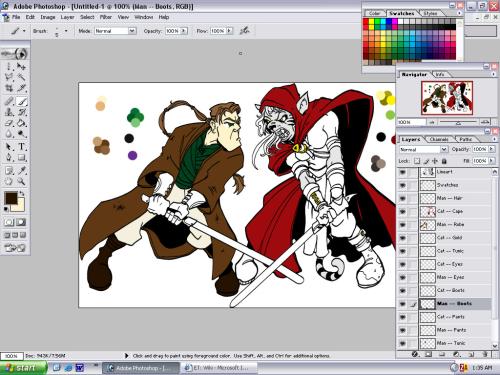
Task: Open brush Opacity slider arrow
Action: click(x=184, y=31)
